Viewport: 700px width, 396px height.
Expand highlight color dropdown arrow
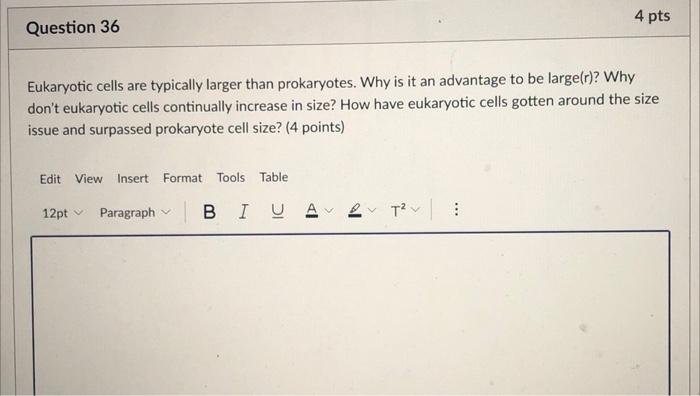point(372,209)
